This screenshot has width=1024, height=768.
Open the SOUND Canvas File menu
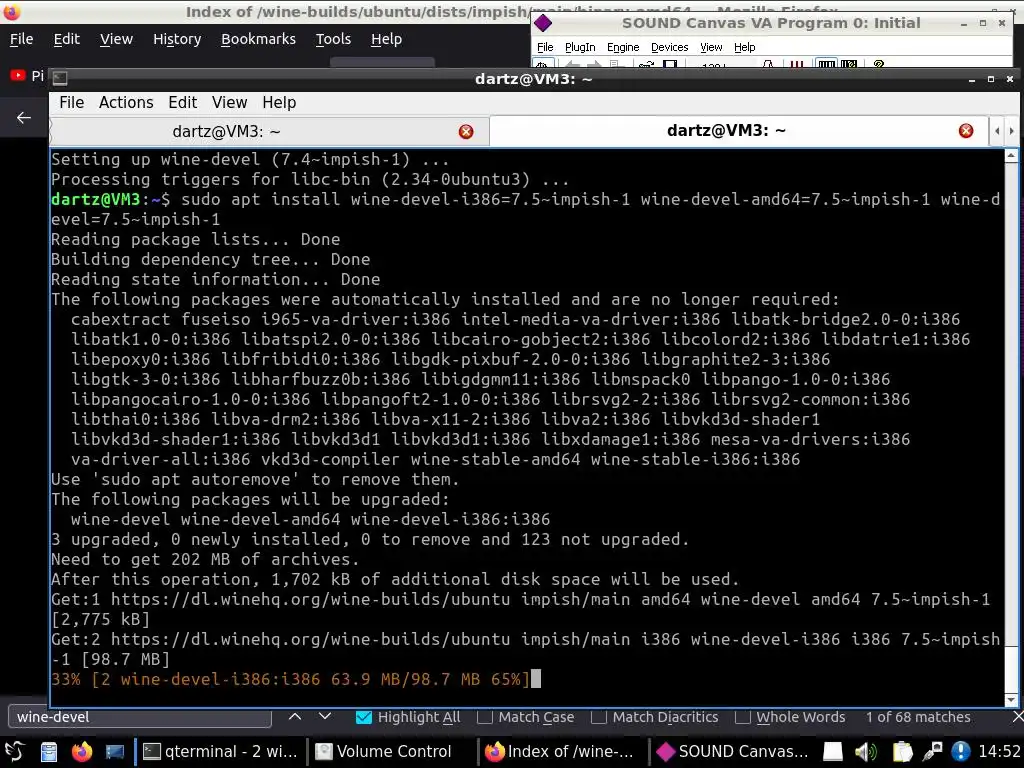[545, 47]
